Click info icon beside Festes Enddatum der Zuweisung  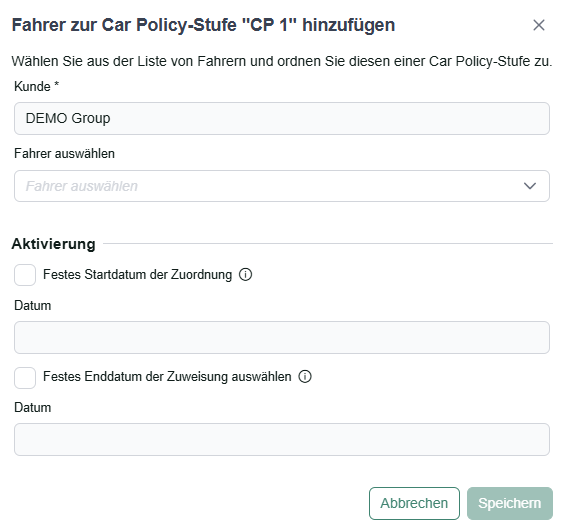305,377
